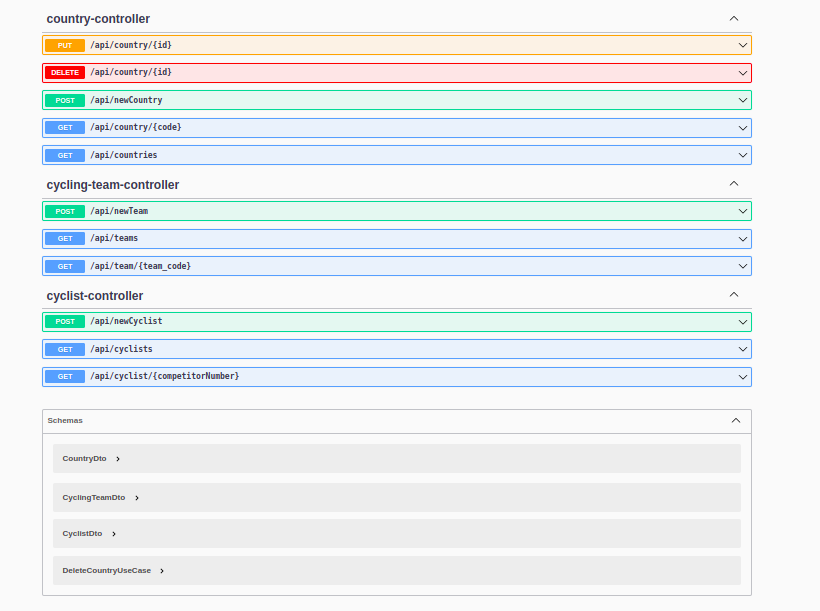Click the PUT method badge on /api/country/{id}
This screenshot has width=820, height=611.
tap(64, 45)
